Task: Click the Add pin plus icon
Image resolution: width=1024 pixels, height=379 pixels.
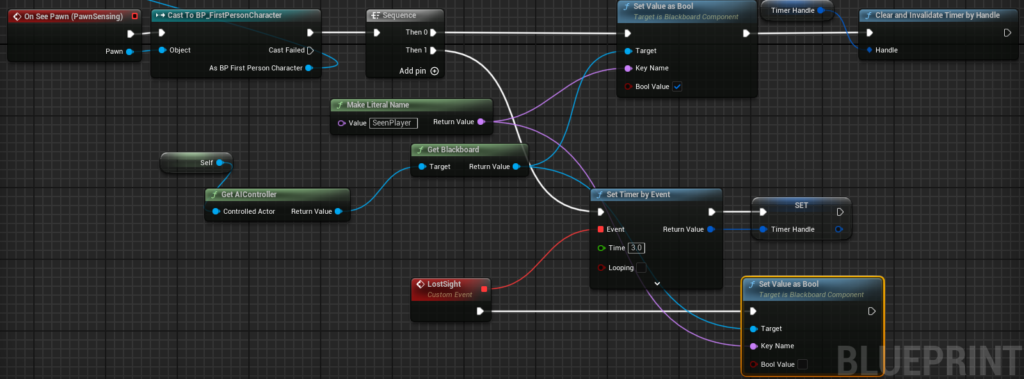Action: 434,71
